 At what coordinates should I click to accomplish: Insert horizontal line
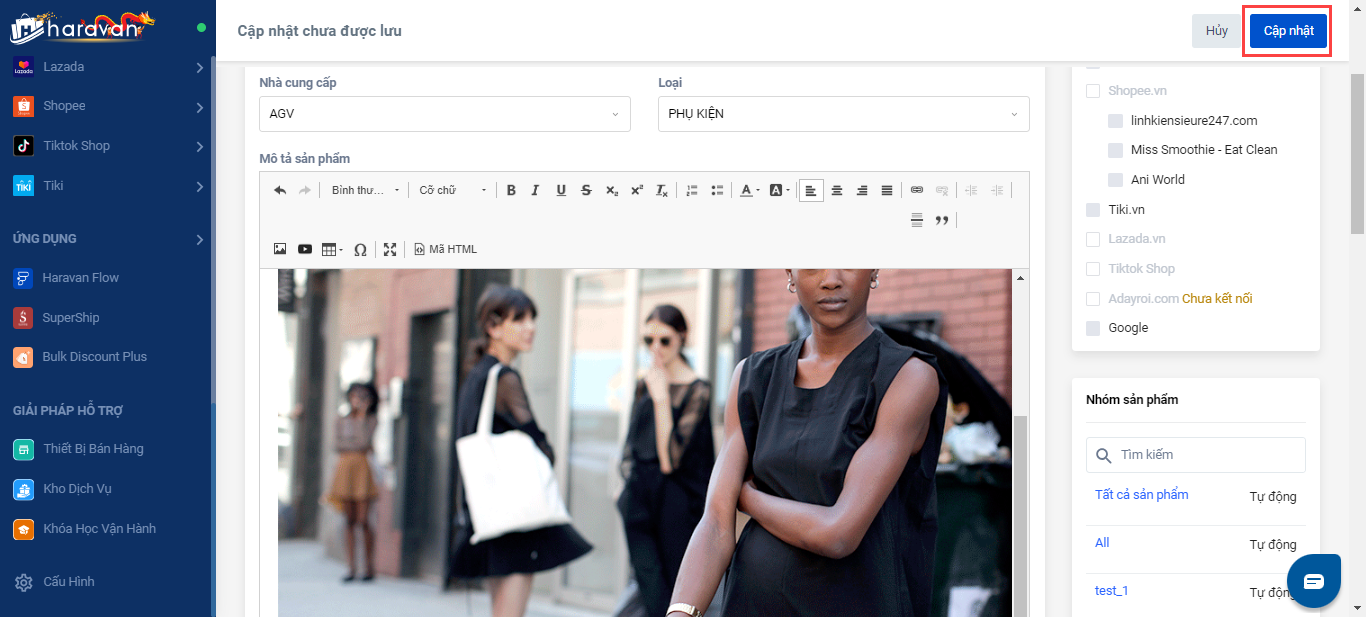pos(916,220)
